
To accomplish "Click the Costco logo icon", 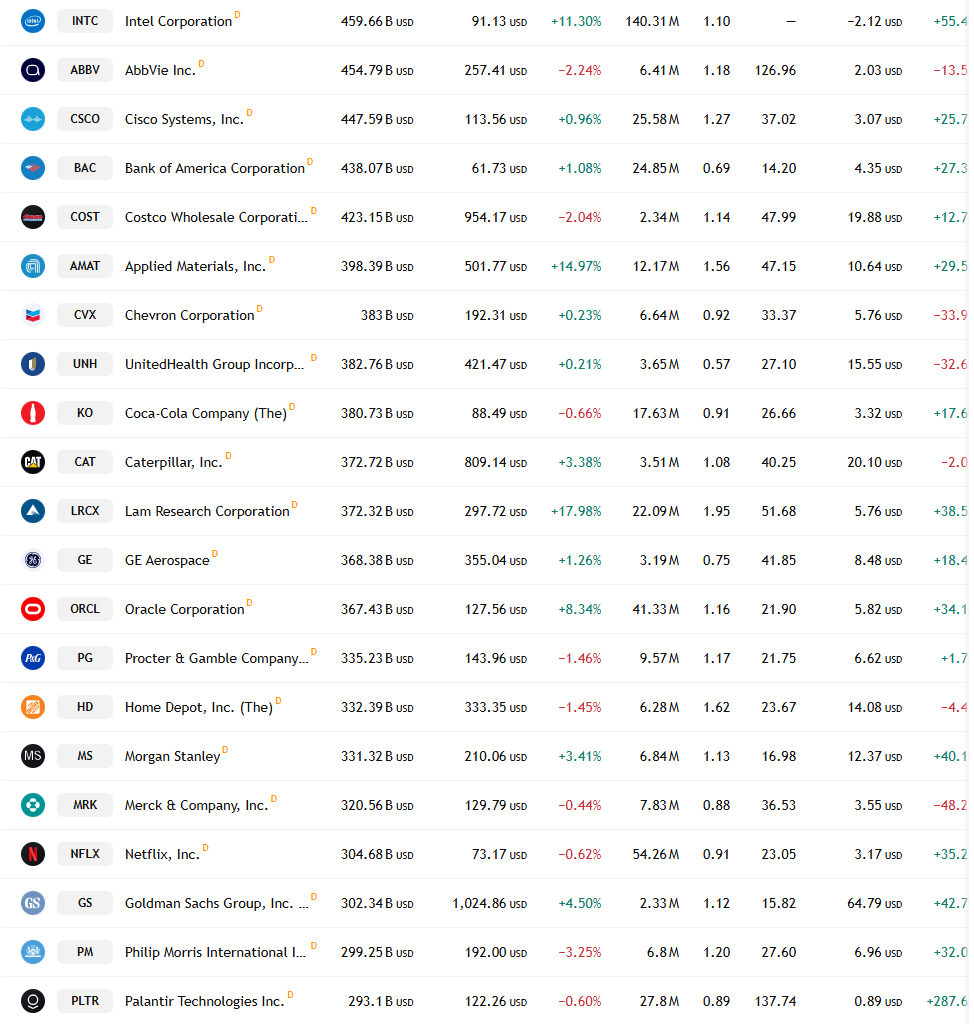I will [33, 217].
